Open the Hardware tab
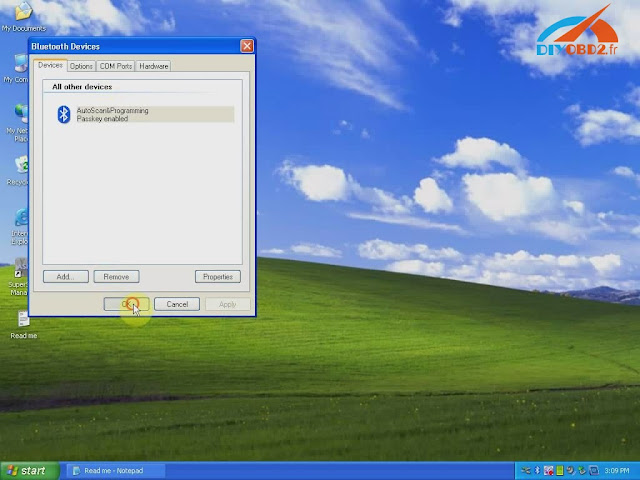Viewport: 640px width, 480px height. 153,66
